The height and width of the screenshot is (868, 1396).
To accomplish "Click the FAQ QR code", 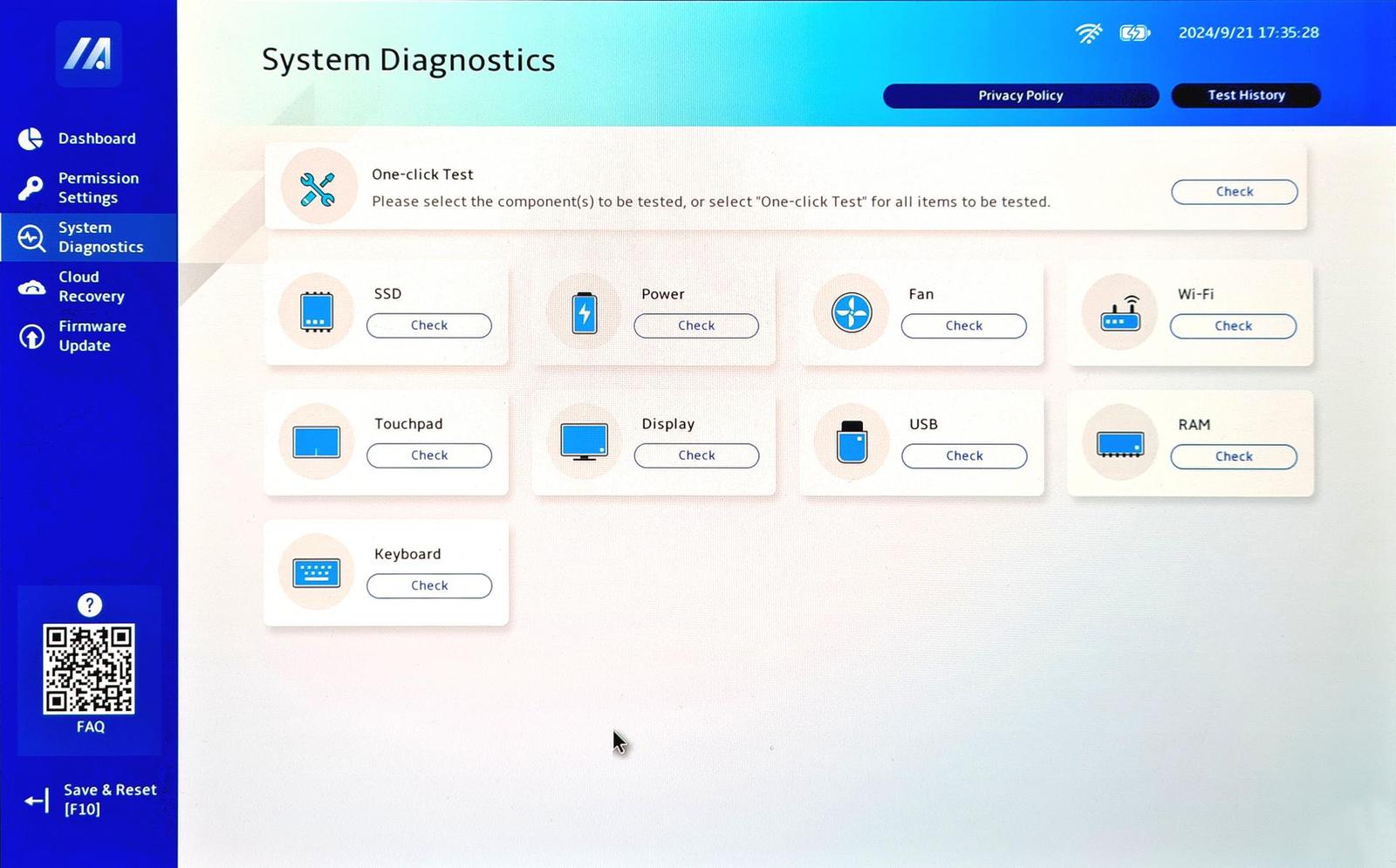I will click(89, 669).
